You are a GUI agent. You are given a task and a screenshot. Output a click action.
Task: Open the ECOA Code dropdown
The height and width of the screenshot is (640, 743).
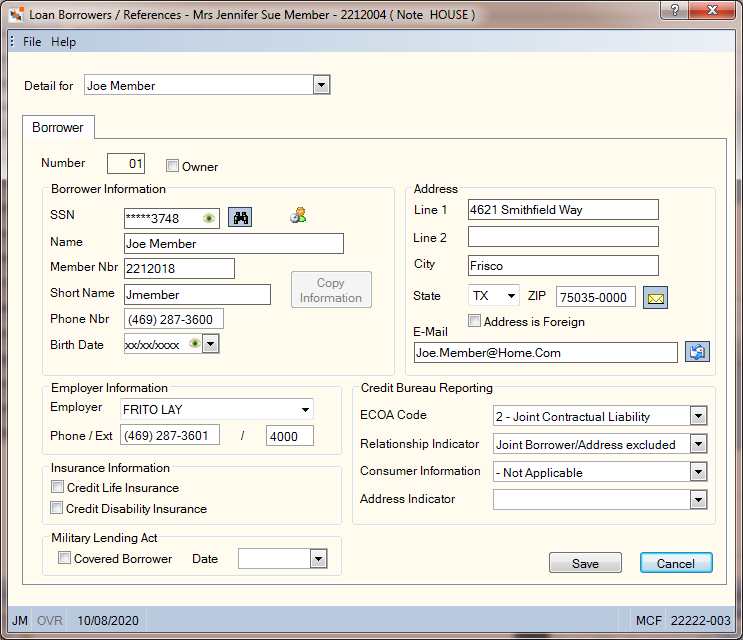[x=698, y=416]
